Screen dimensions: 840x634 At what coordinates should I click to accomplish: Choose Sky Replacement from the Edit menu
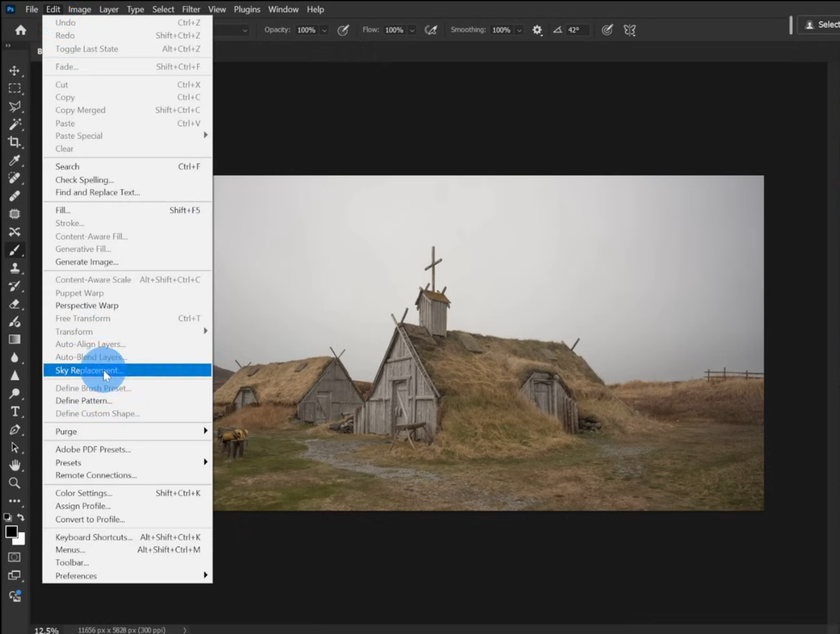coord(89,370)
